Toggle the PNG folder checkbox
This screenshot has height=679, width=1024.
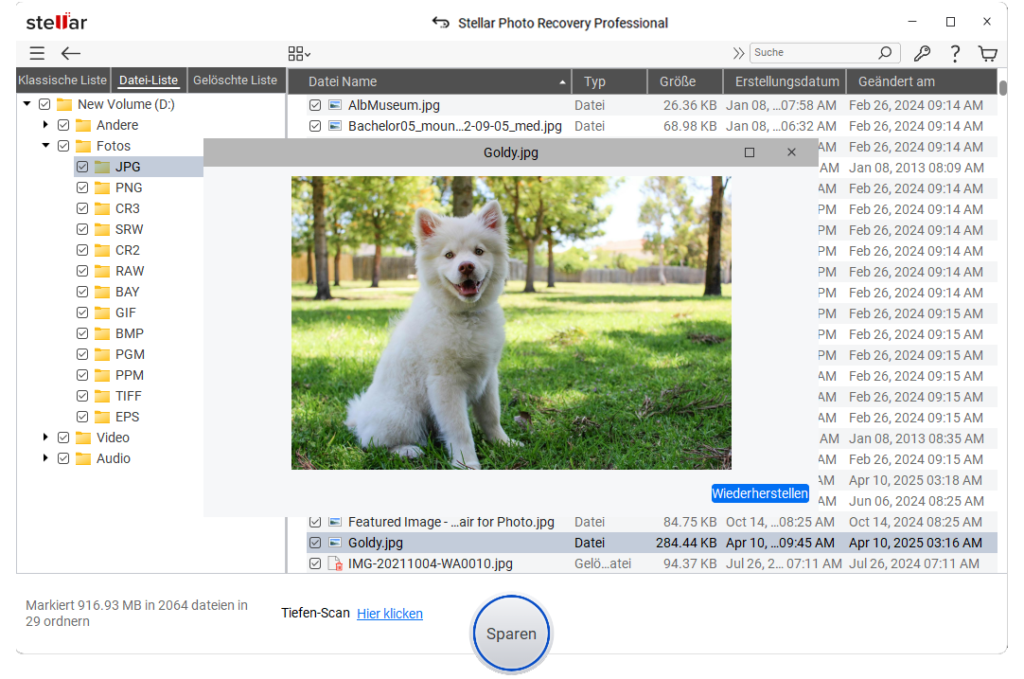82,187
